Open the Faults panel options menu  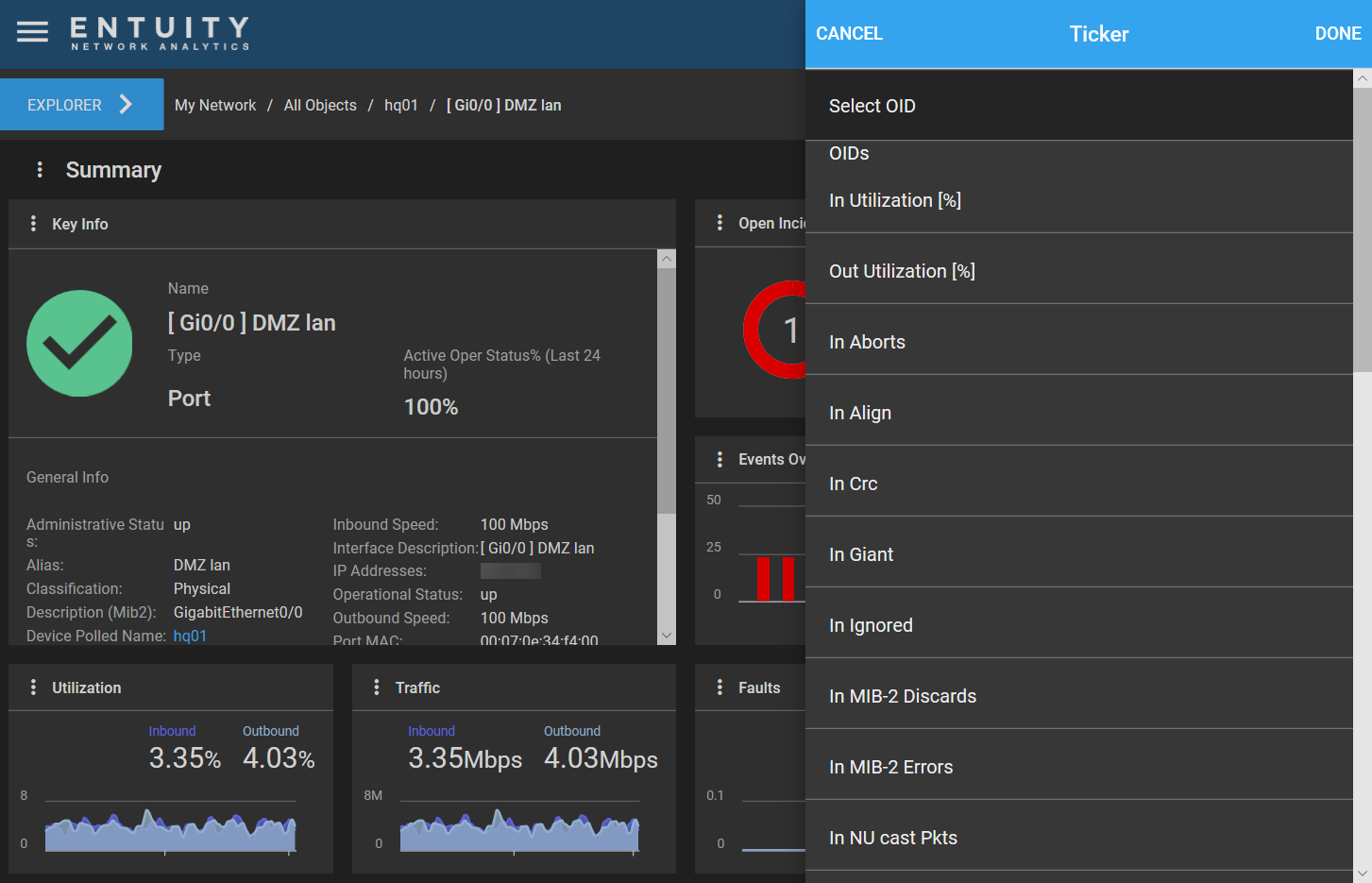click(720, 688)
